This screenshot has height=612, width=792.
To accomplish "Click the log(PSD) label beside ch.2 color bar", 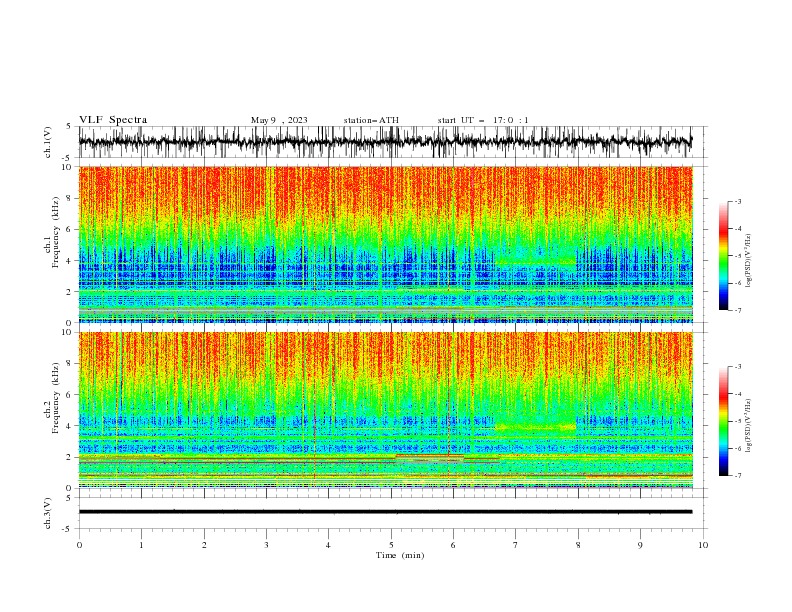I will pyautogui.click(x=749, y=426).
